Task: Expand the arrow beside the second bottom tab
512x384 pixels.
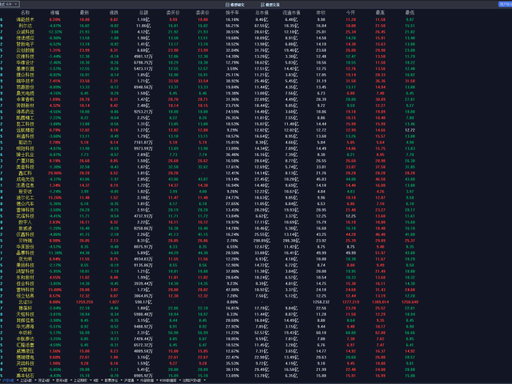Action: (35, 380)
